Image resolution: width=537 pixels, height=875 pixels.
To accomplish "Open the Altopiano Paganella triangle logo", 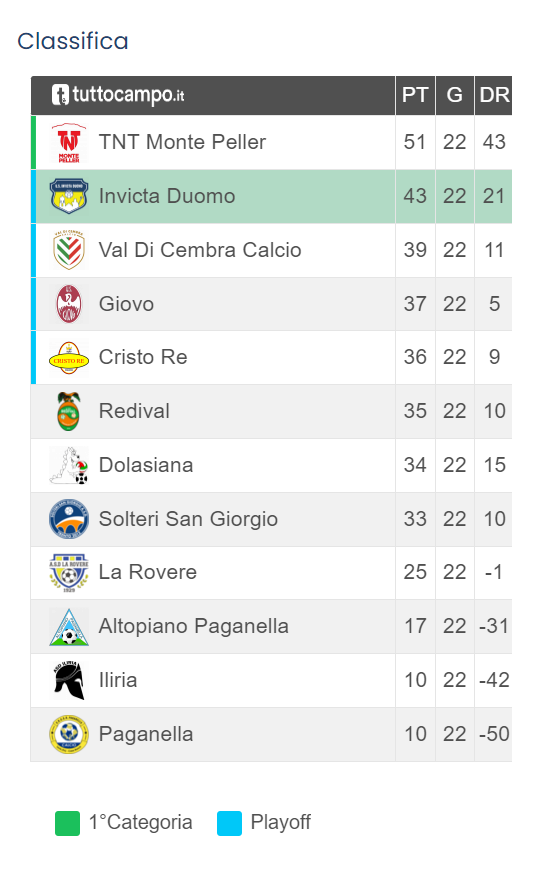I will 69,627.
